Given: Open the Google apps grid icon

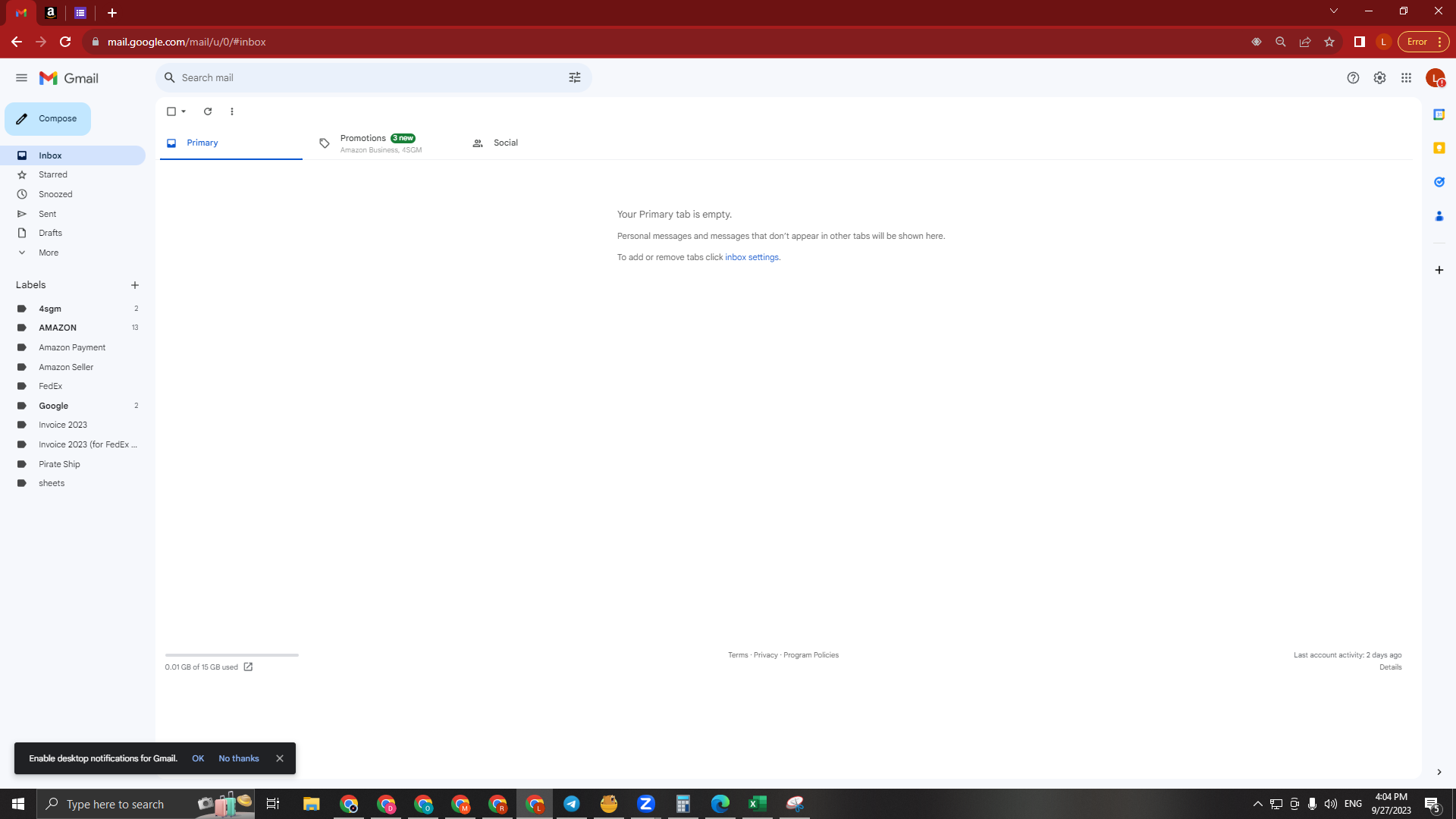Looking at the screenshot, I should (x=1406, y=78).
